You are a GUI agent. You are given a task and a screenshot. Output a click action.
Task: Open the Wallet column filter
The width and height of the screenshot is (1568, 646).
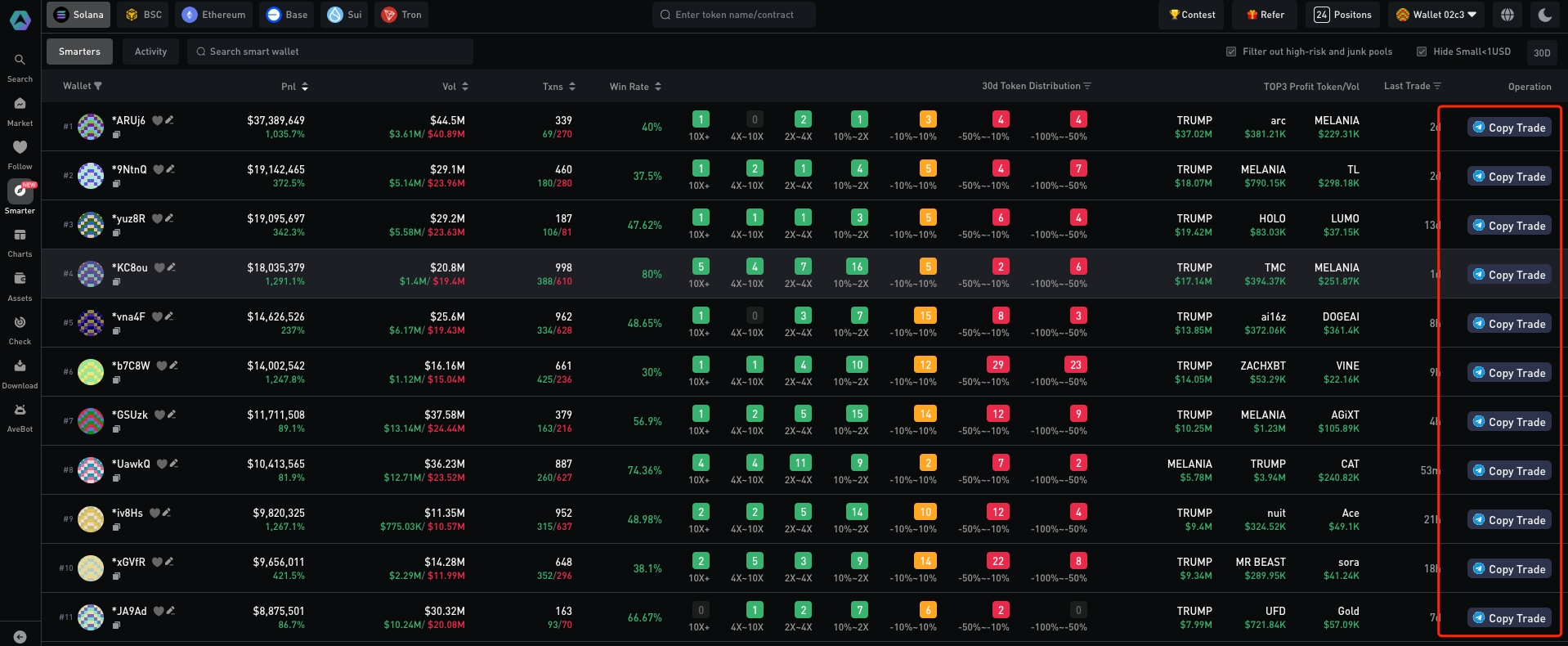click(x=98, y=86)
